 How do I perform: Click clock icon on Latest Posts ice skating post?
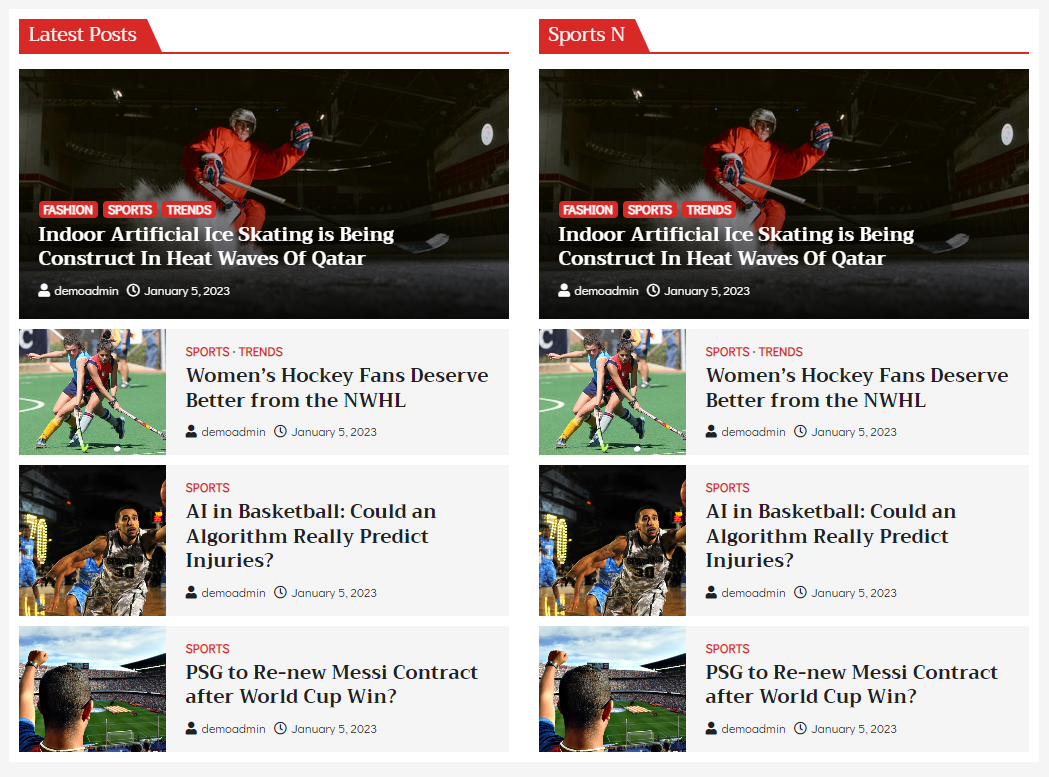tap(133, 290)
